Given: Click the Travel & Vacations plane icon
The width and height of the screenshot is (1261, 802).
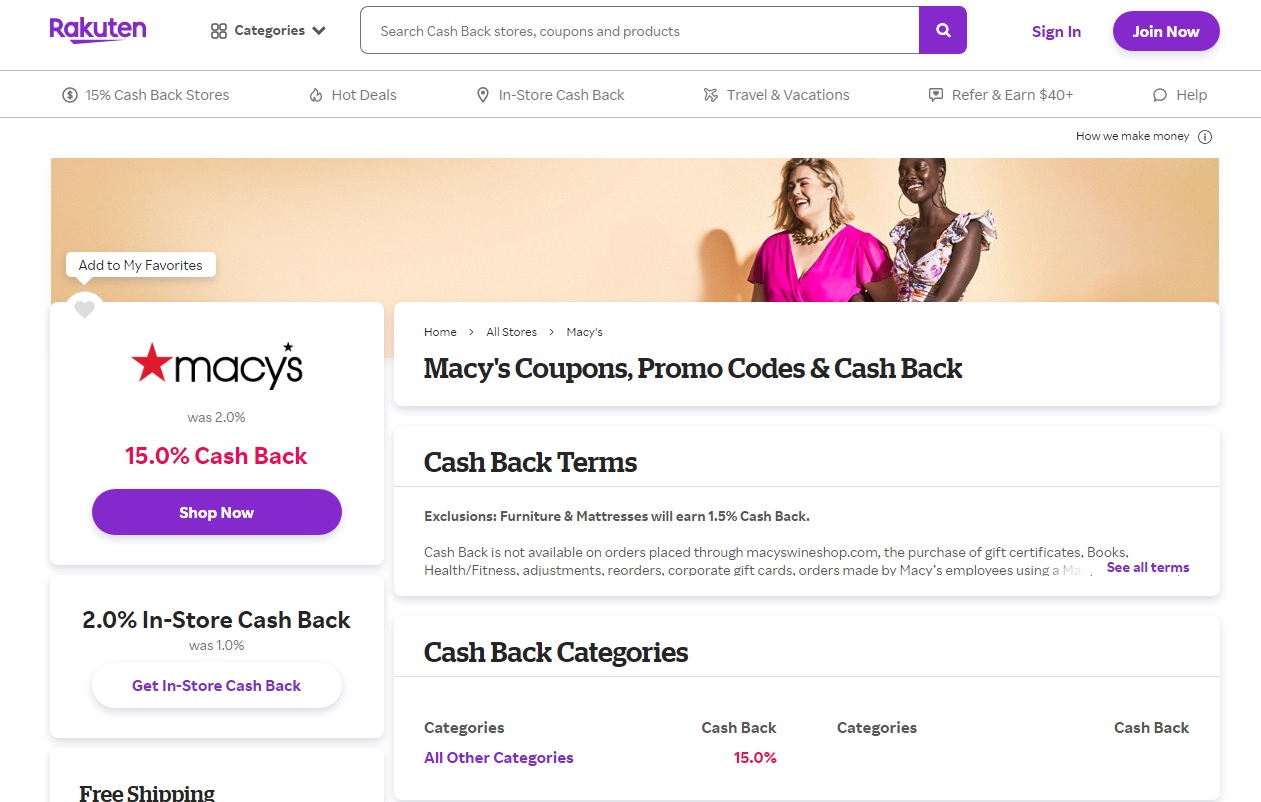Looking at the screenshot, I should [x=710, y=94].
